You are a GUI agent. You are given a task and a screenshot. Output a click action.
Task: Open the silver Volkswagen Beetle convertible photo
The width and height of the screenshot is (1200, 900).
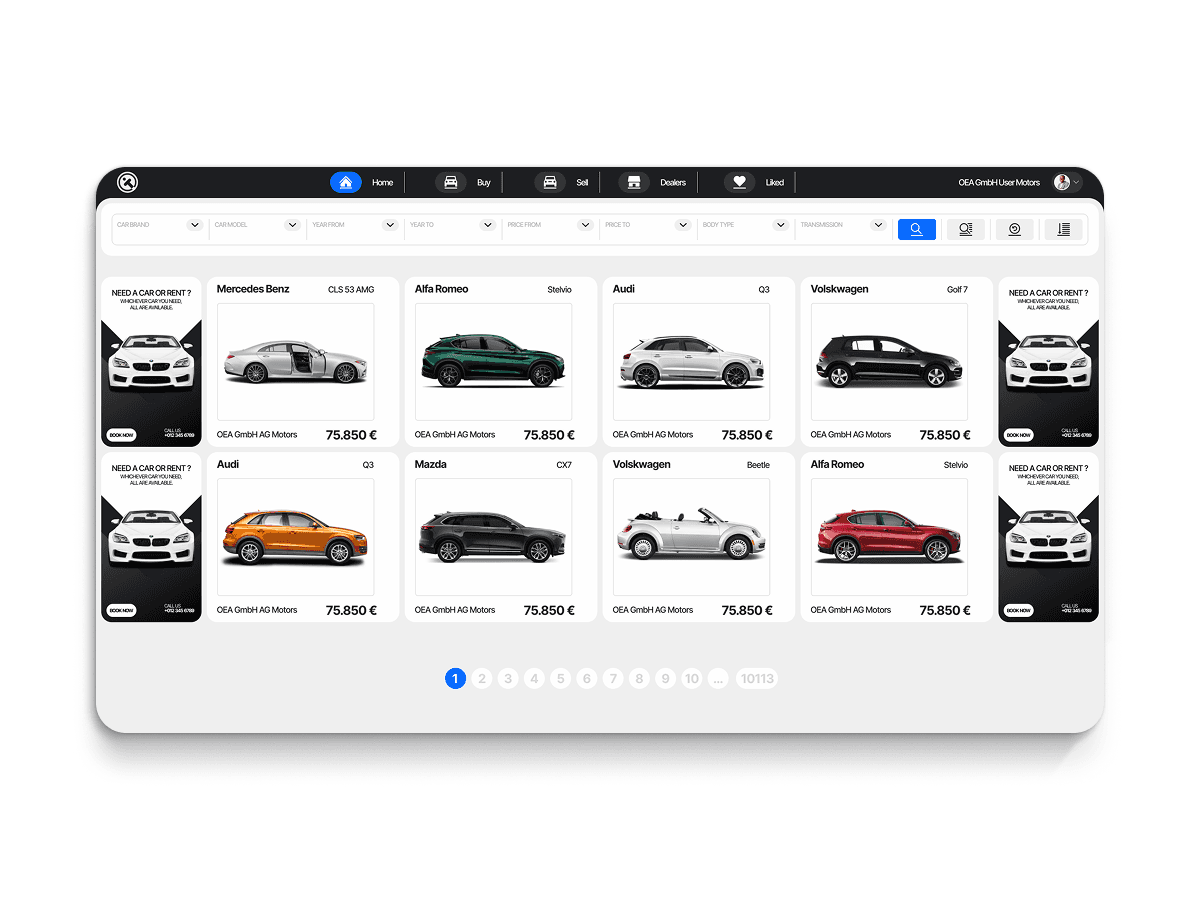[x=692, y=537]
